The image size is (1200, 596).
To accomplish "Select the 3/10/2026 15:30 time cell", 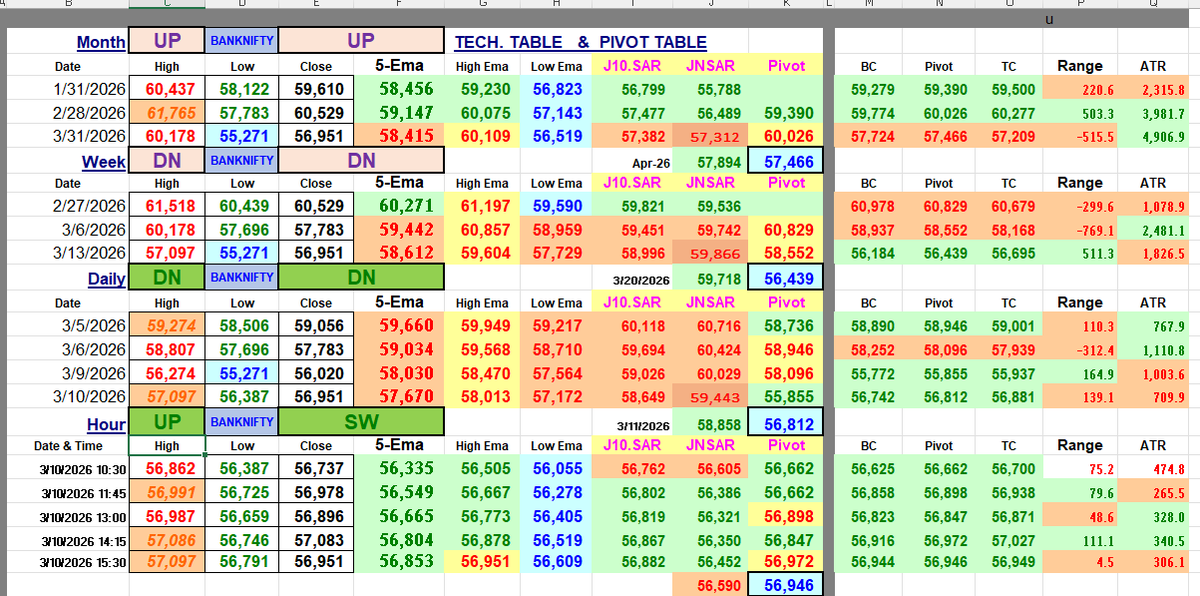I will [x=67, y=563].
